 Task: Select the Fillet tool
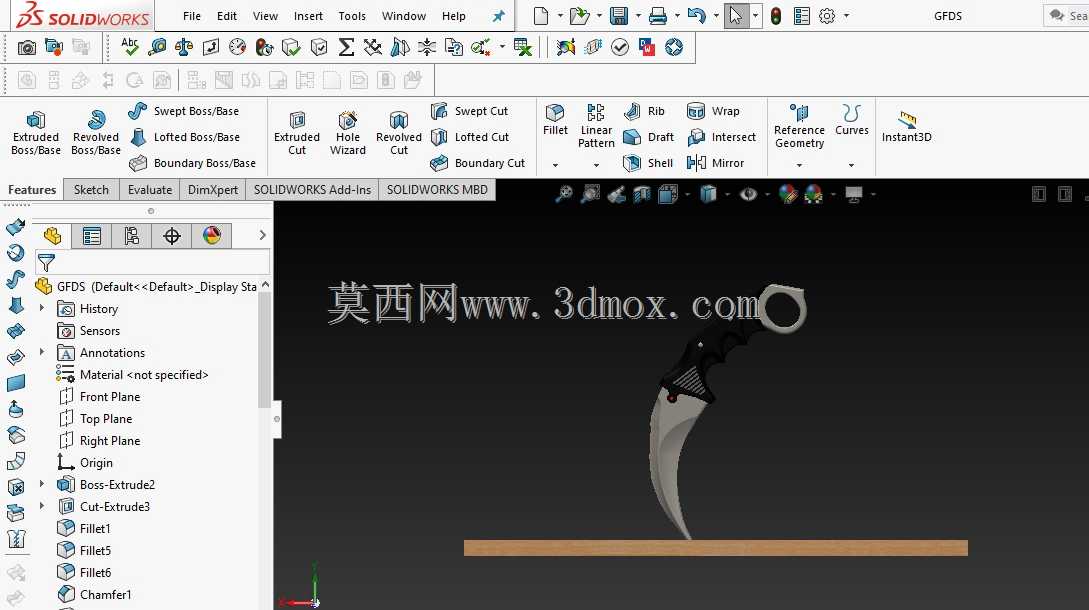[x=555, y=119]
